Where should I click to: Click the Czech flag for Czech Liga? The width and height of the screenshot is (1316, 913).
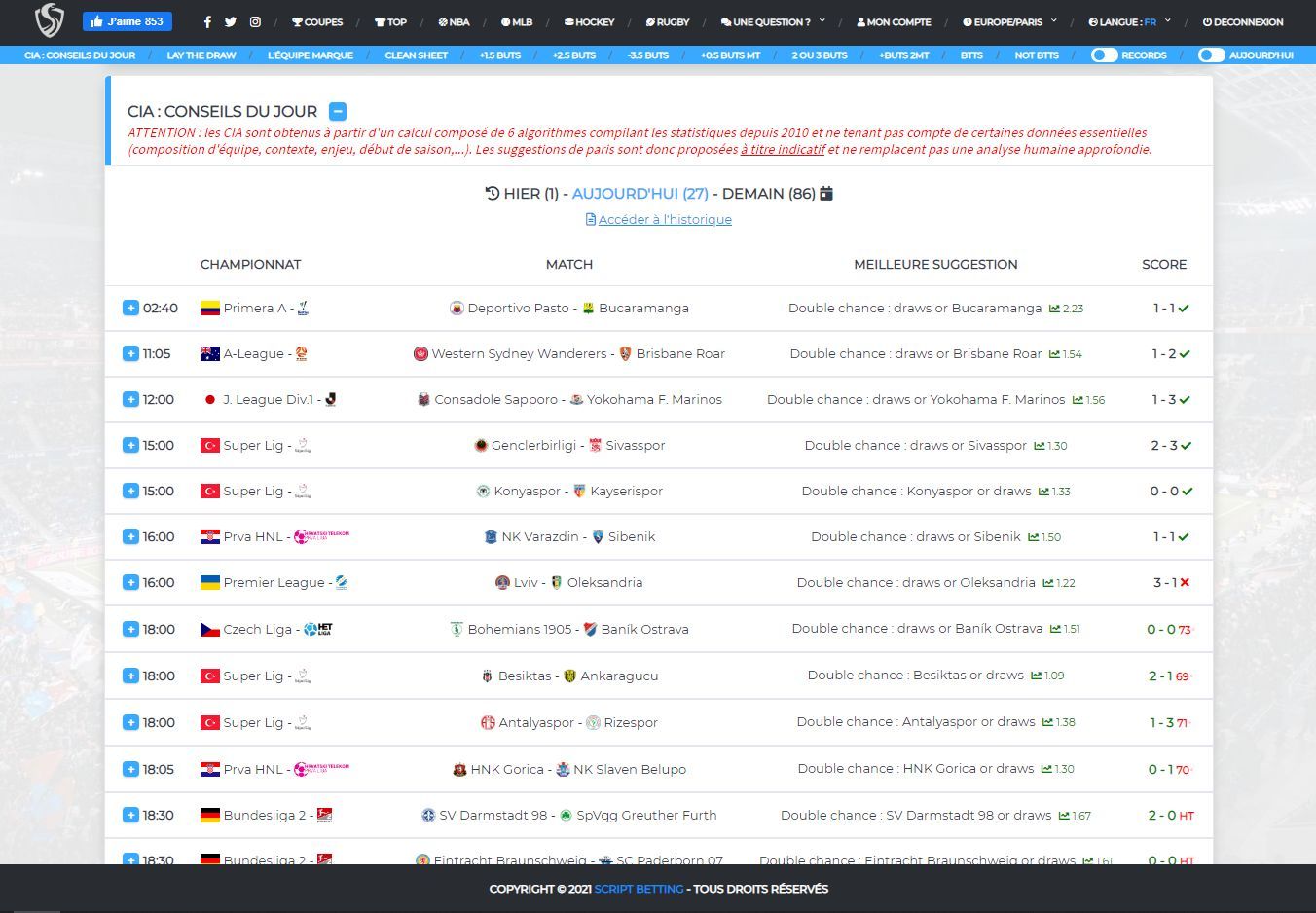click(x=209, y=629)
